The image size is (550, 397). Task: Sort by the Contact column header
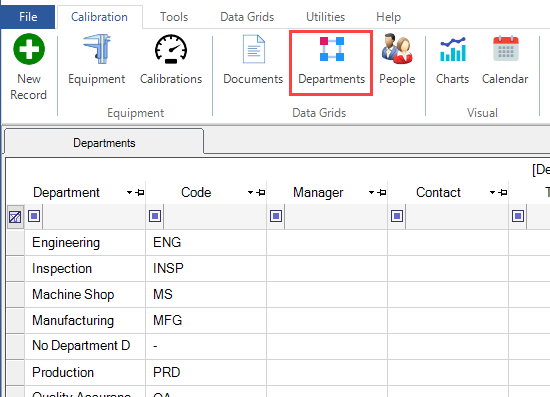438,193
